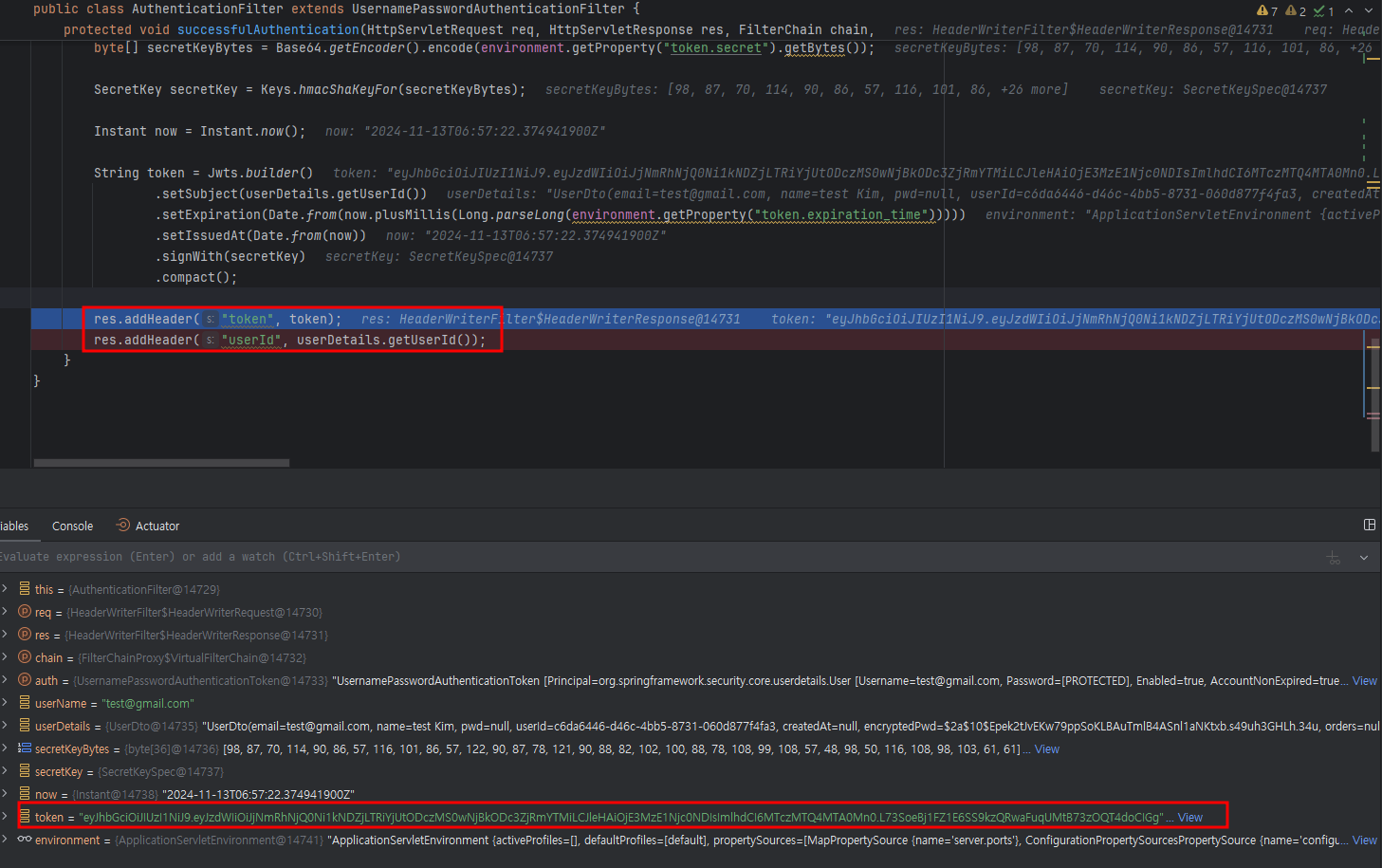The width and height of the screenshot is (1382, 868).
Task: Open the debugger layout settings icon
Action: tap(1369, 525)
